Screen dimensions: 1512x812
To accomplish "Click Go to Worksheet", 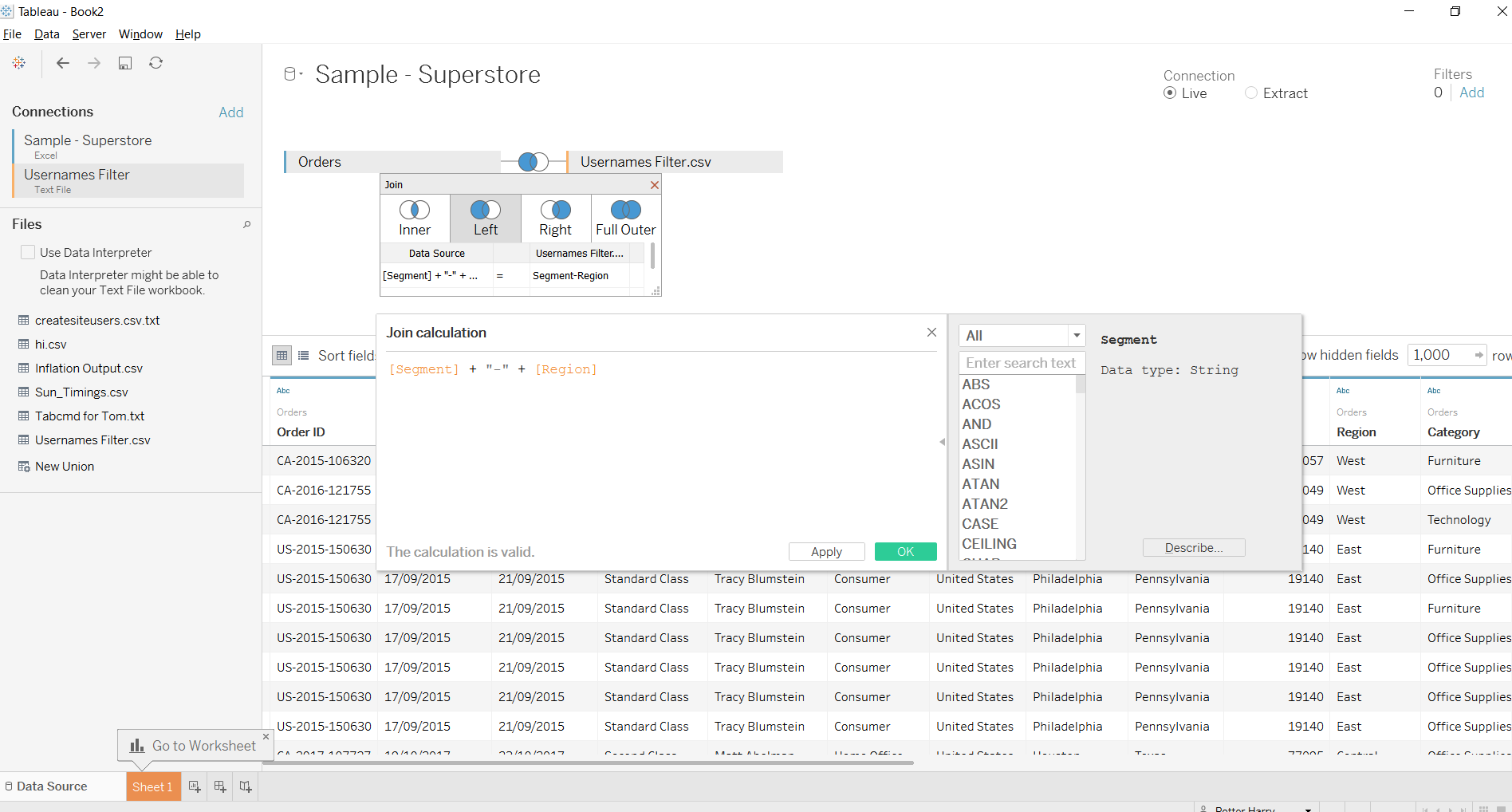I will [194, 746].
